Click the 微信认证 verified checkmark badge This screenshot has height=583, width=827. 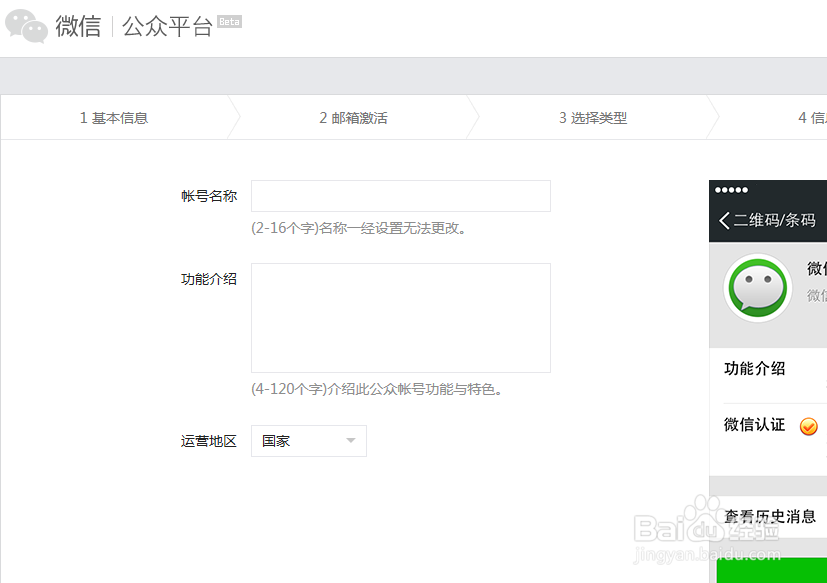[x=809, y=426]
